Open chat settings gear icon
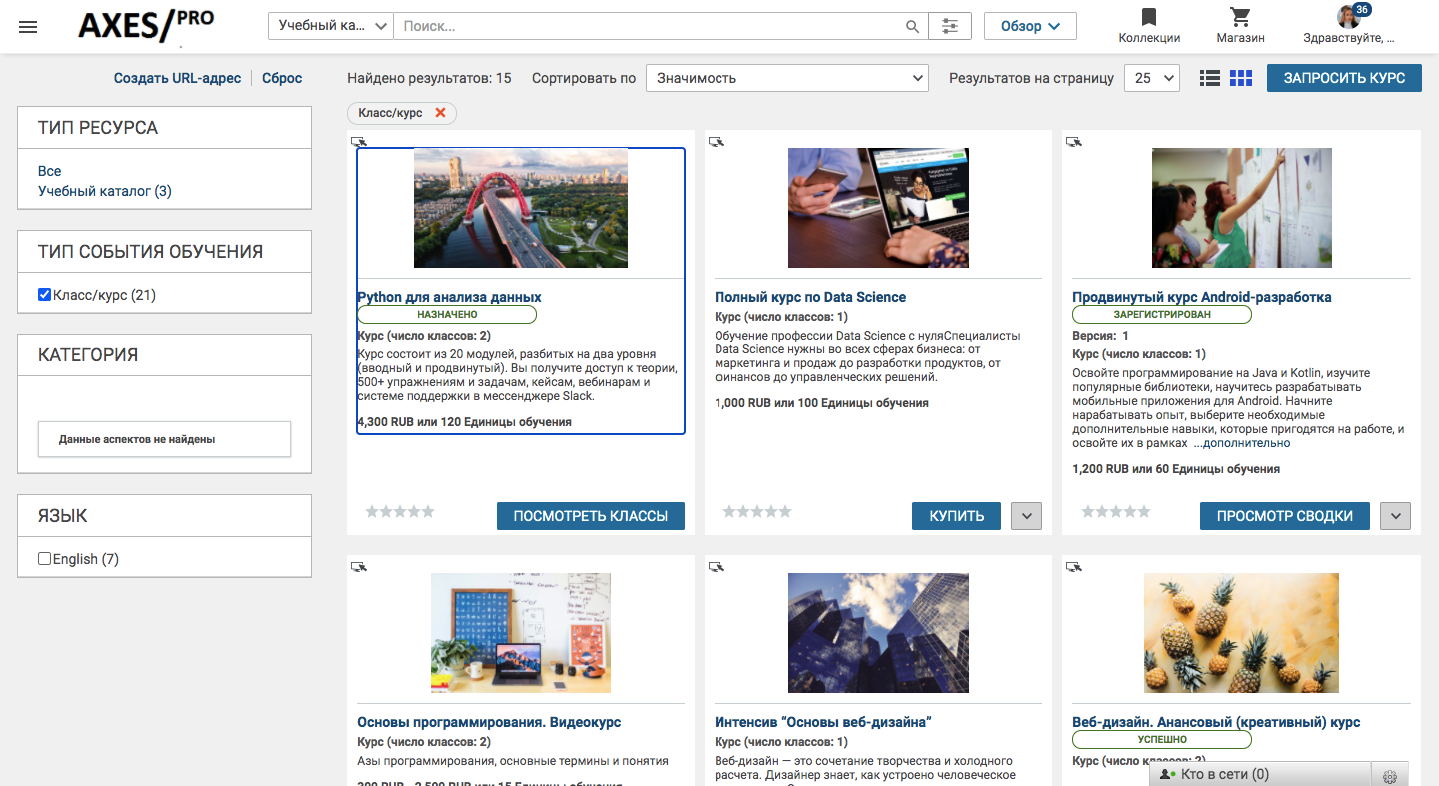 [x=1389, y=775]
